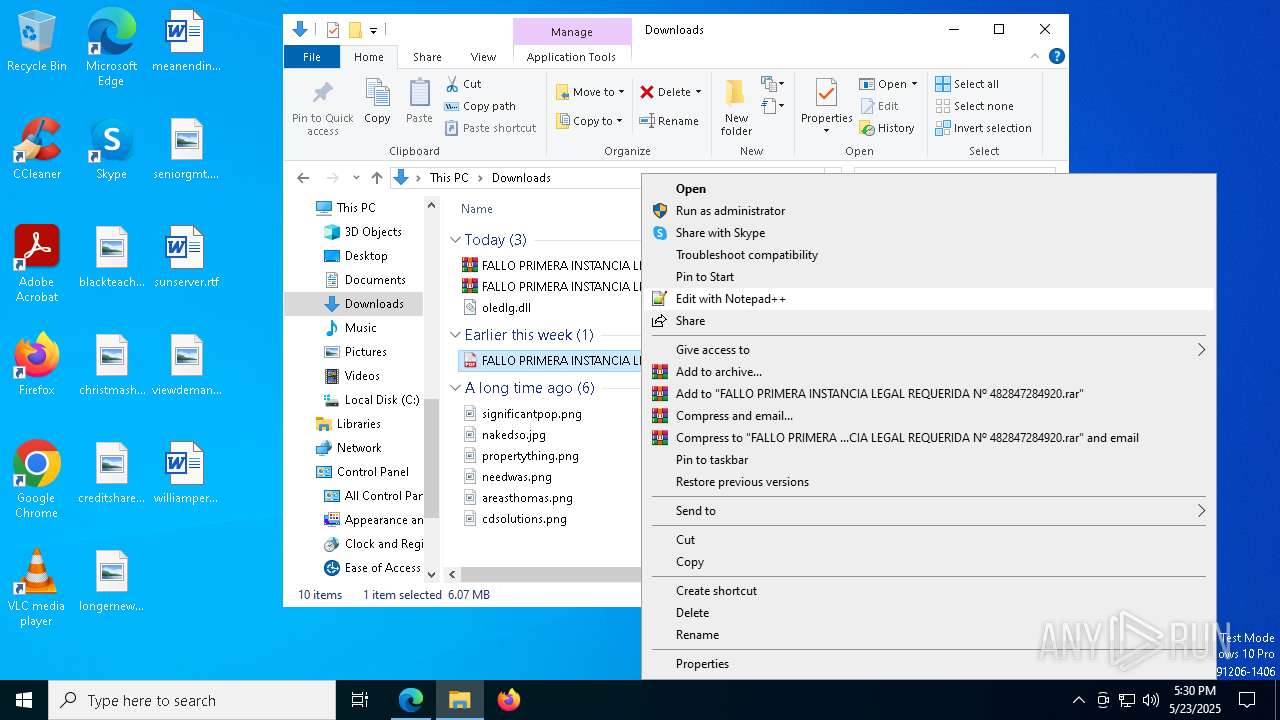Click Edit in Open group

(879, 106)
